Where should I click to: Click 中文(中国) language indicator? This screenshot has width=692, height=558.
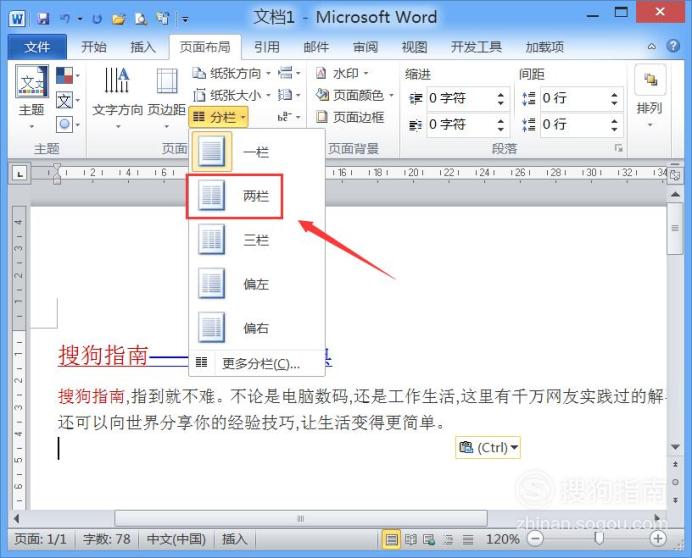click(177, 539)
